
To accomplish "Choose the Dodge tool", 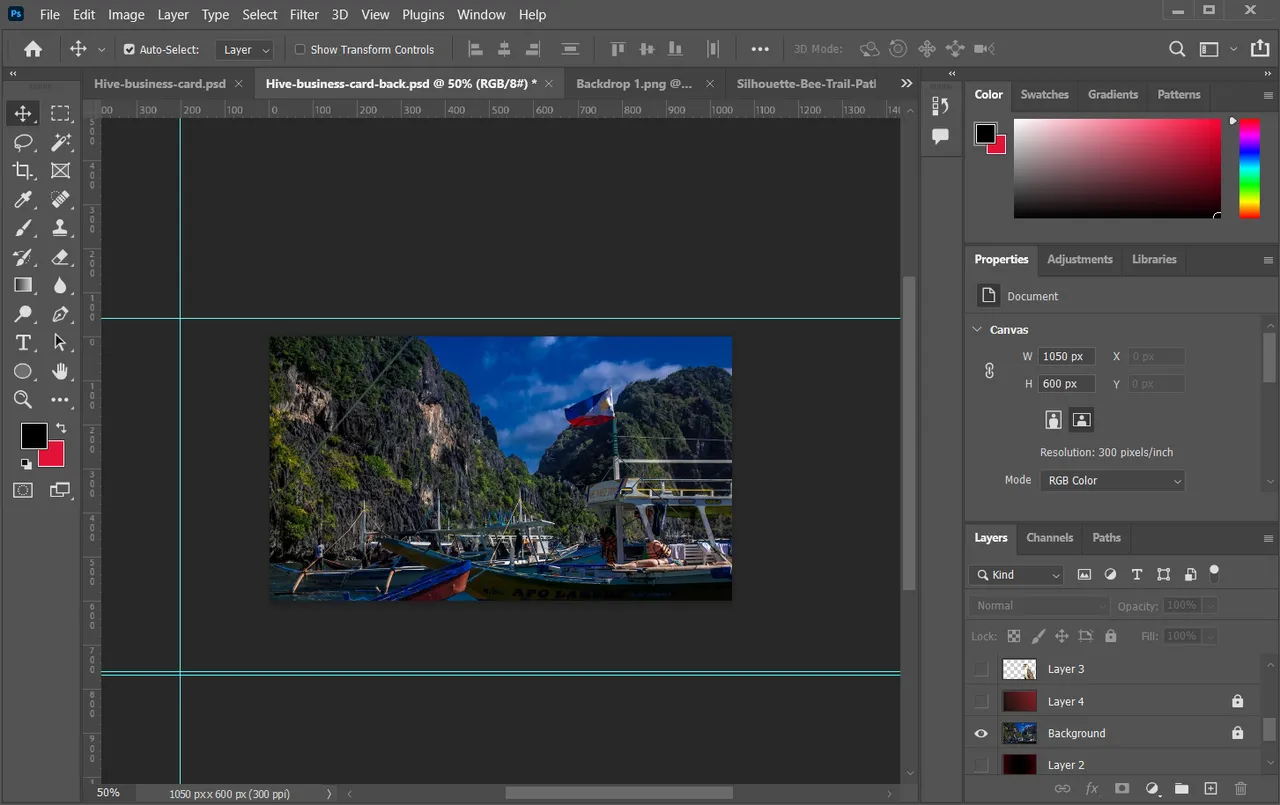I will [x=23, y=314].
